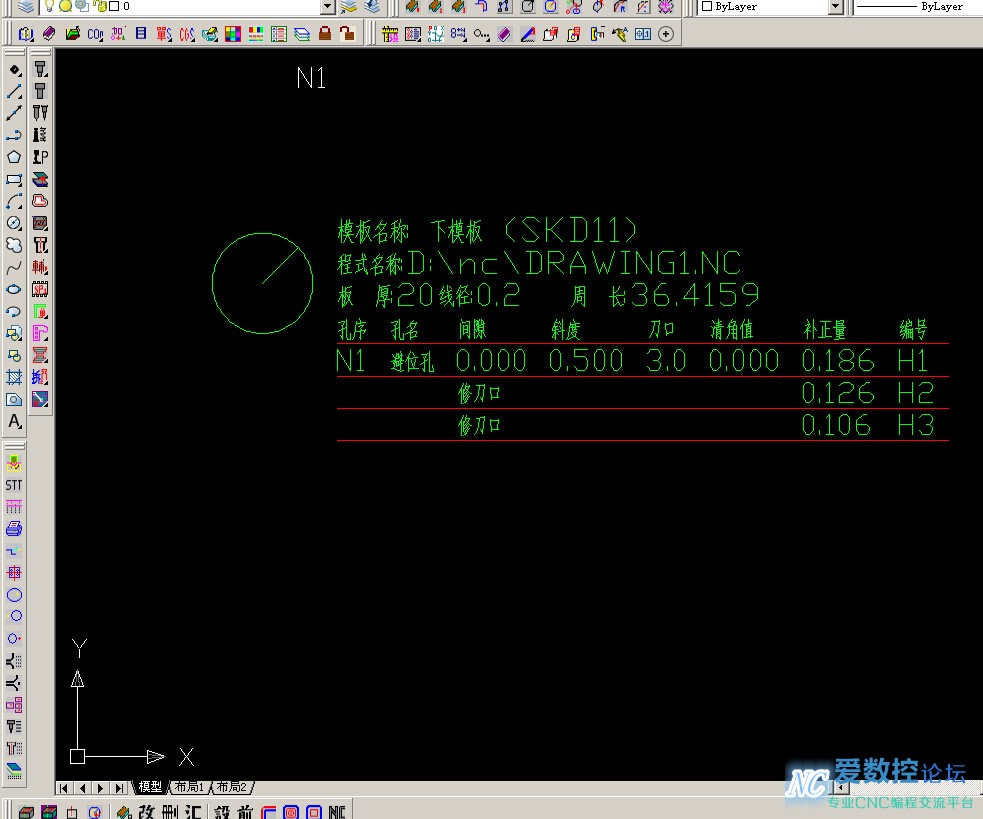Click the 0.186 compensation value for H1
983x819 pixels.
pos(838,361)
